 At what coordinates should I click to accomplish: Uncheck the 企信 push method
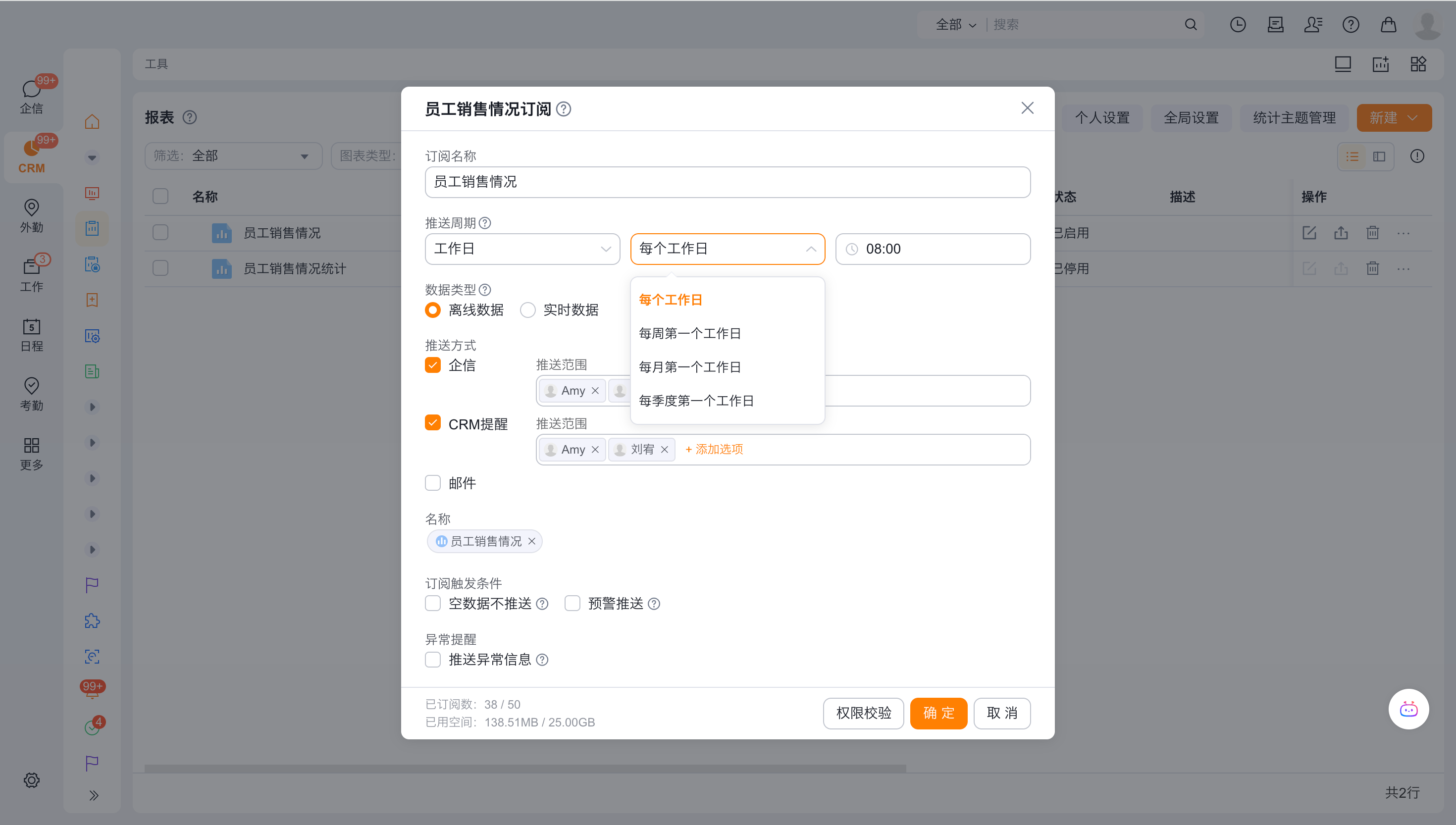(x=433, y=365)
